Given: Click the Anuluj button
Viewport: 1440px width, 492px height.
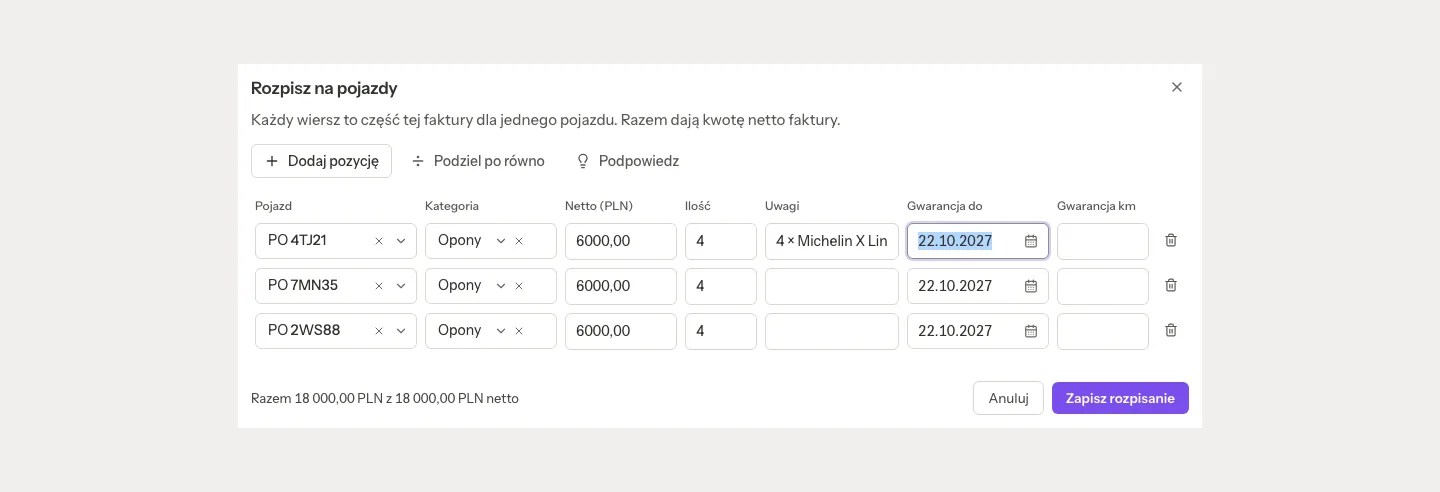Looking at the screenshot, I should point(1008,398).
